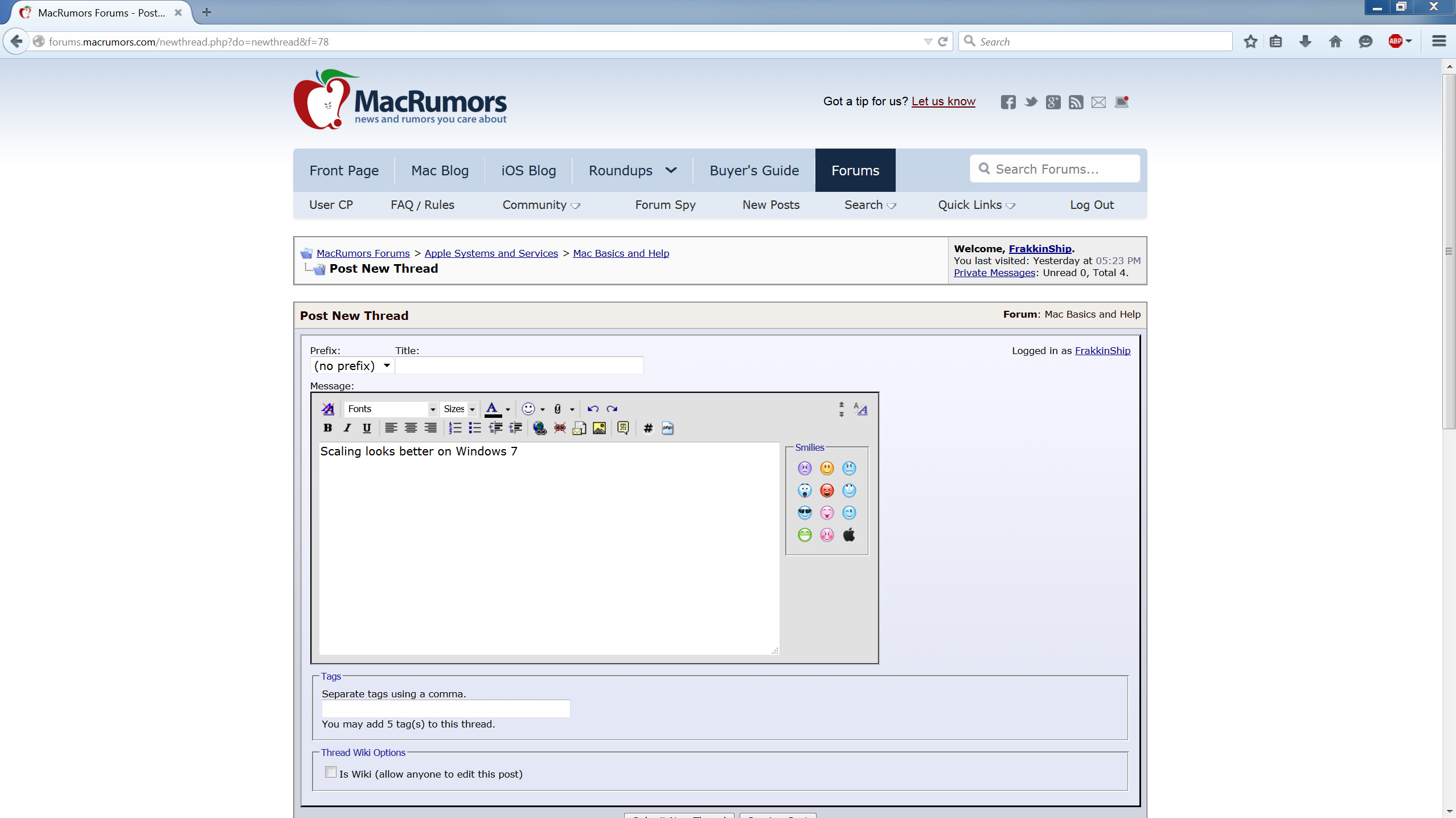Remove text formatting in message editor
The height and width of the screenshot is (818, 1456).
pos(328,409)
